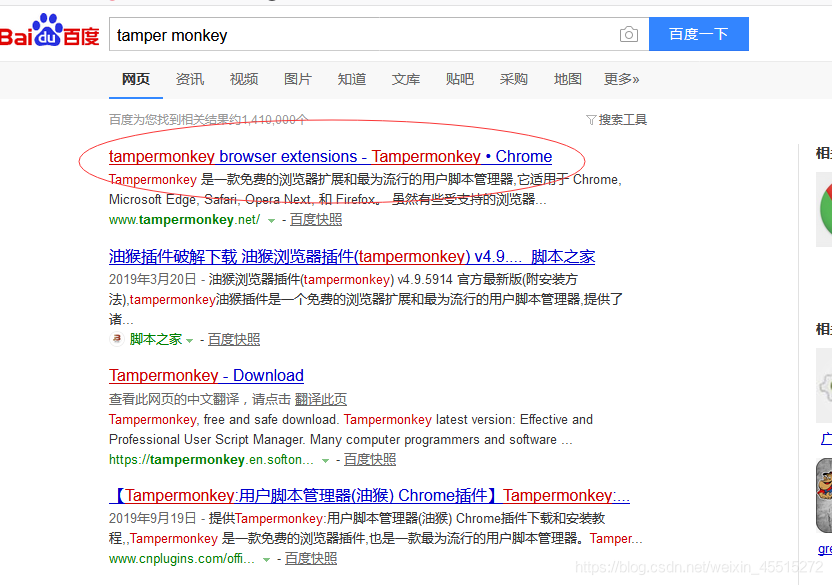Click the www.tampermonkey.net/ URL
Screen dimensions: 832x585
tap(184, 220)
